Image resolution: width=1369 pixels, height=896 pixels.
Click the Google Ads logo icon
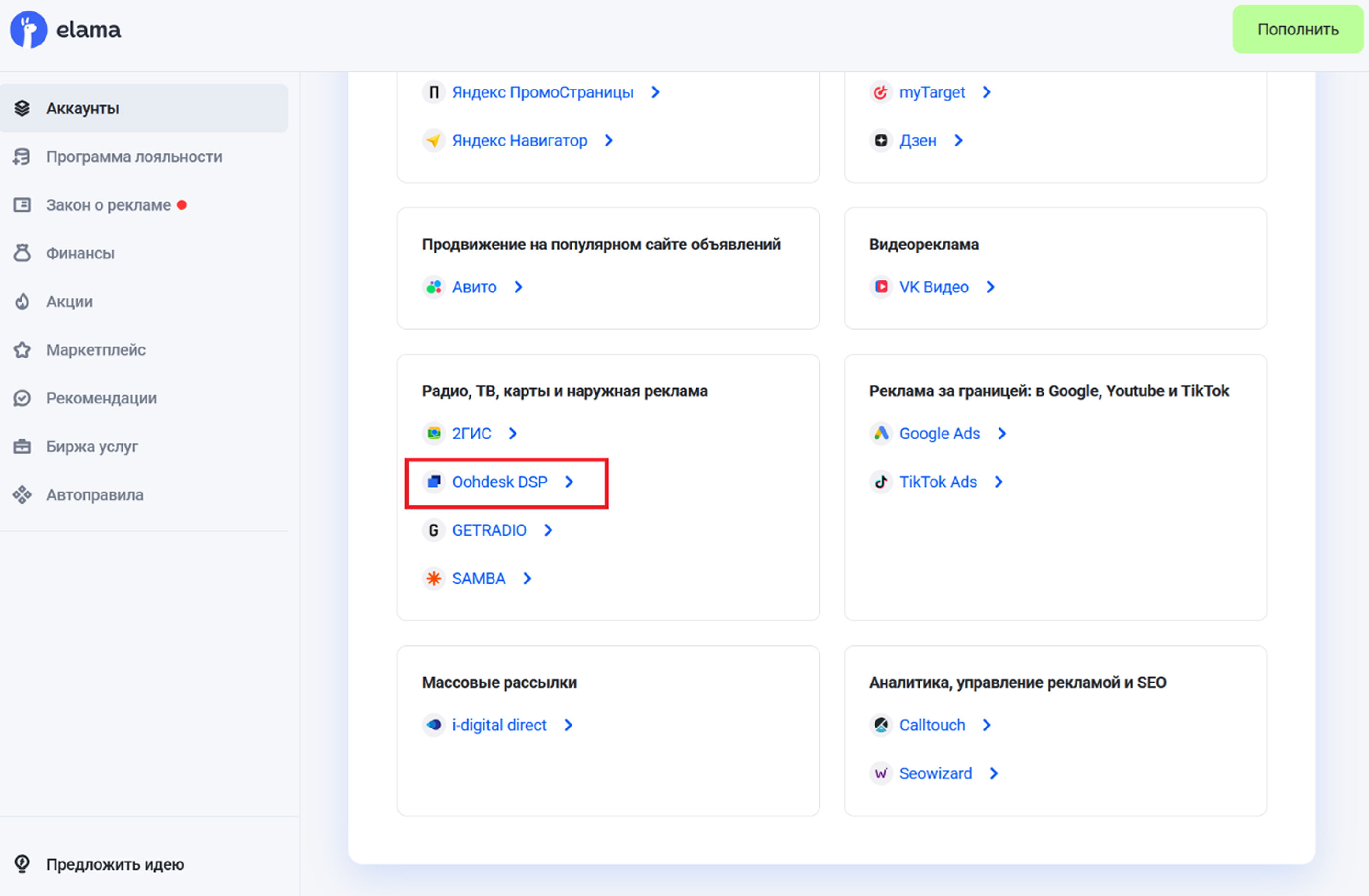point(881,433)
